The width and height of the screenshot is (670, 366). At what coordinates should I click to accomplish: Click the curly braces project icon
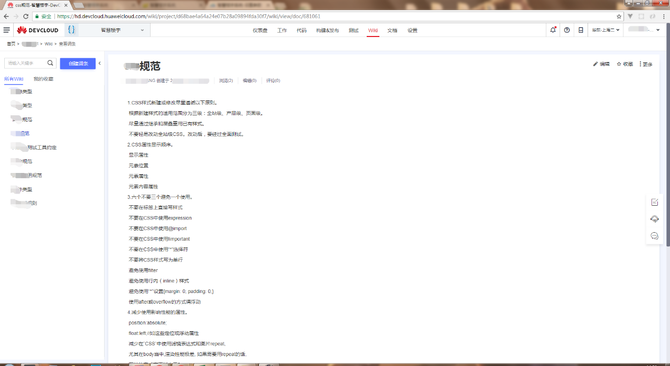pos(71,30)
